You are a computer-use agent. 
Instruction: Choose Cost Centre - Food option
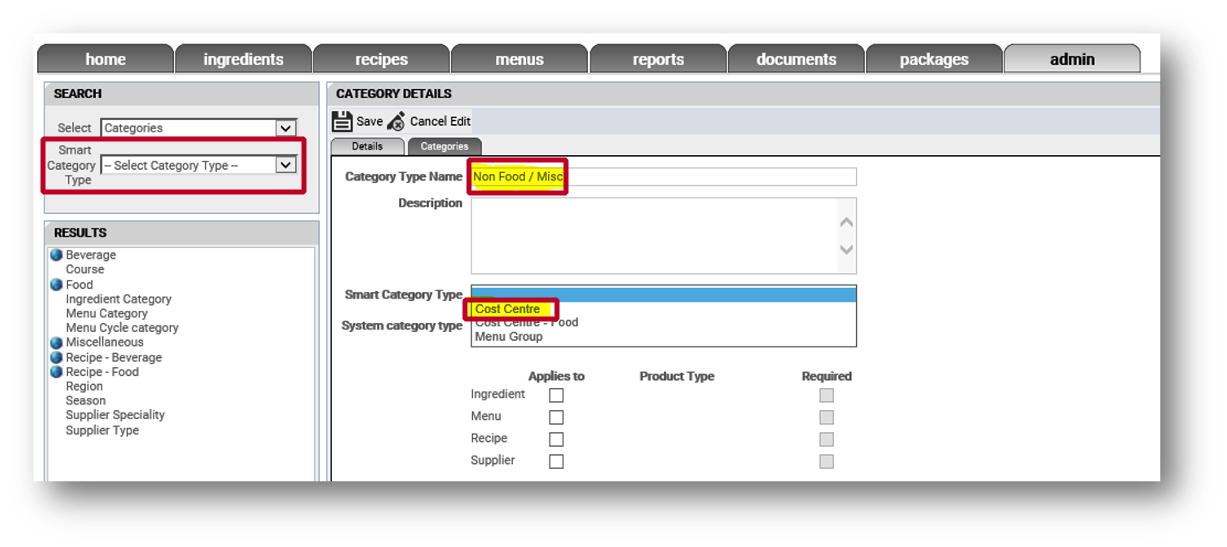click(x=526, y=322)
